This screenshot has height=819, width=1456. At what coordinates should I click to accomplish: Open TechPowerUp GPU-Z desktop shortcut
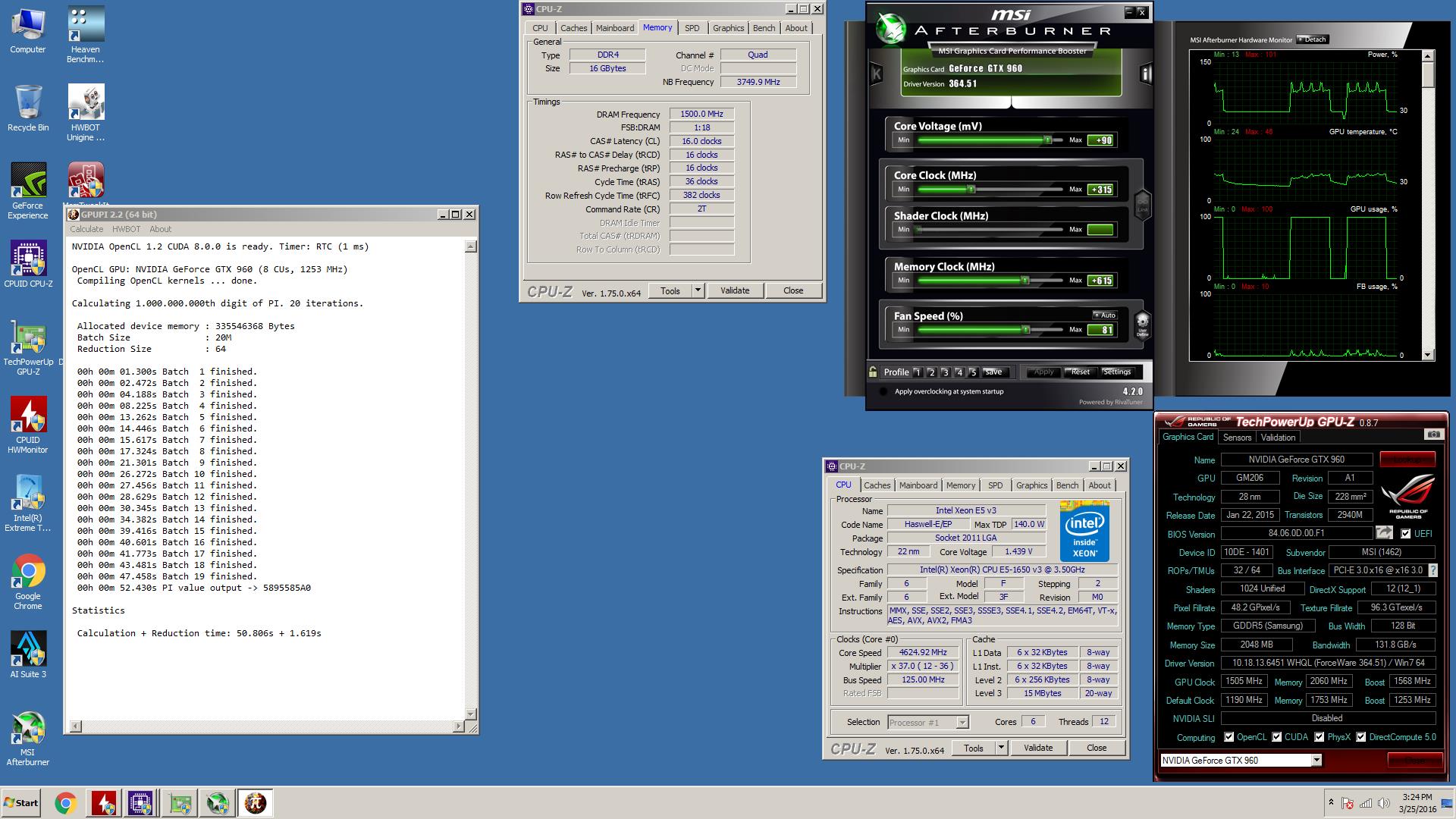pos(28,347)
